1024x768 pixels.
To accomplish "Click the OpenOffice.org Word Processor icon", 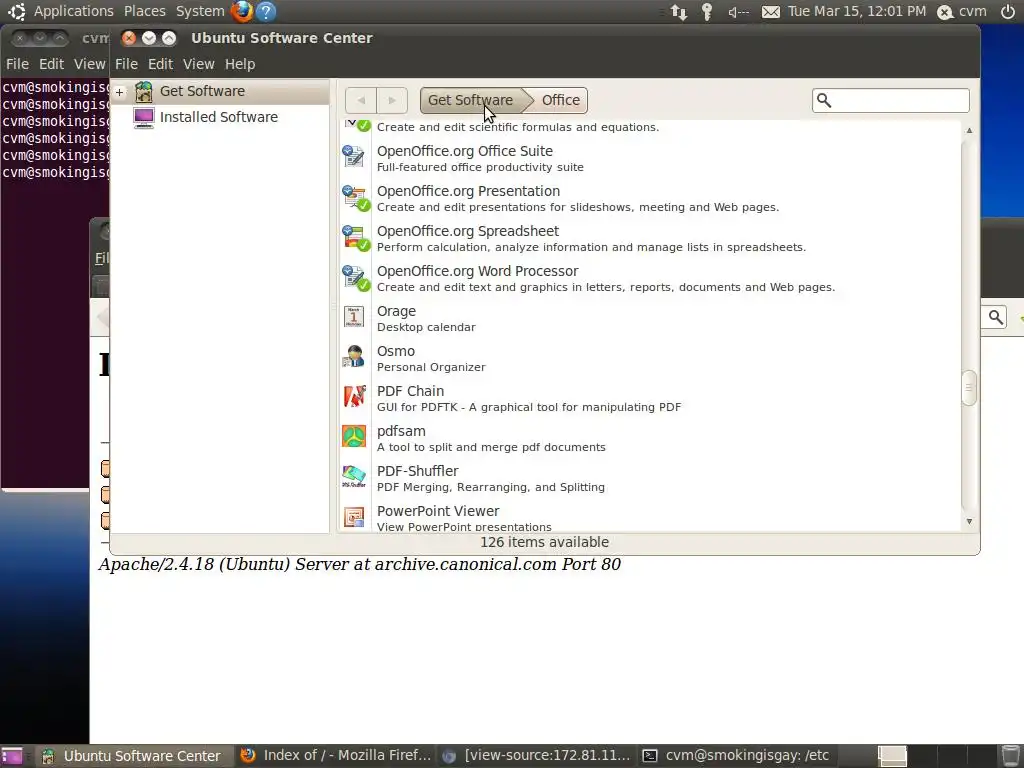I will coord(355,278).
